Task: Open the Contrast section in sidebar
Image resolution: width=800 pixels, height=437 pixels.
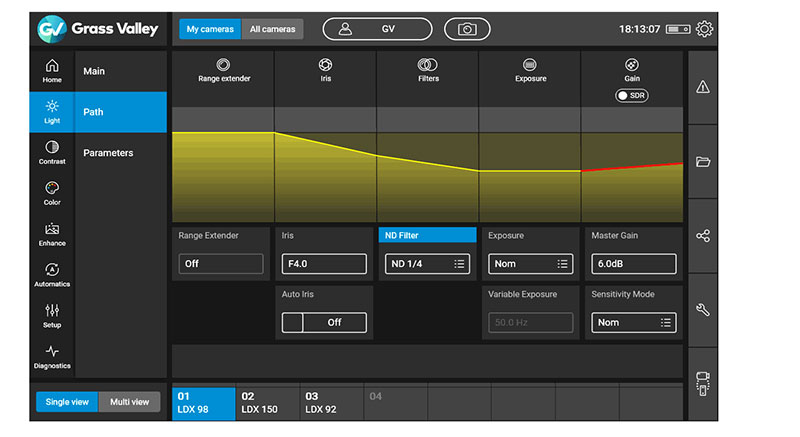Action: 52,152
